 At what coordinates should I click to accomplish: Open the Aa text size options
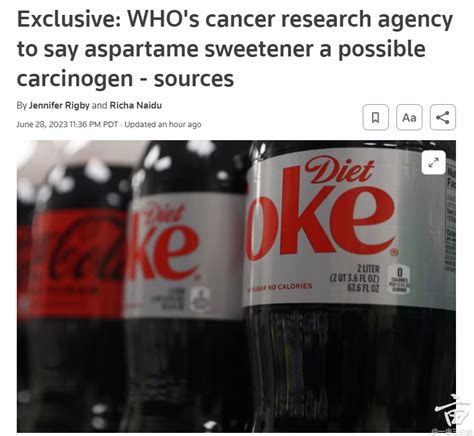pyautogui.click(x=409, y=117)
